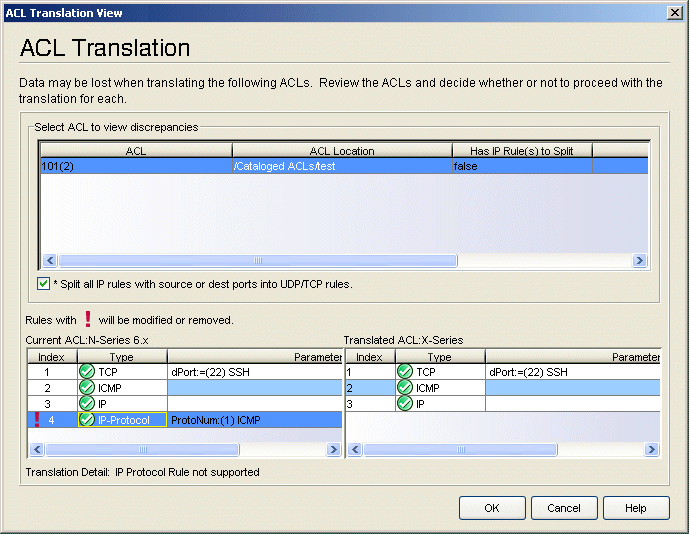
Task: Sort by ACL Location column header
Action: click(342, 151)
